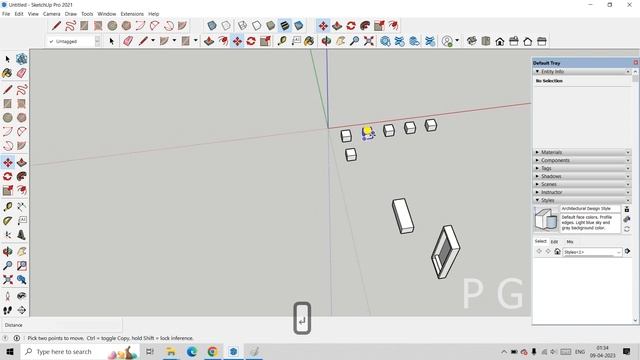Open the Arc tool flyout arrow
The height and width of the screenshot is (360, 640).
click(x=174, y=41)
